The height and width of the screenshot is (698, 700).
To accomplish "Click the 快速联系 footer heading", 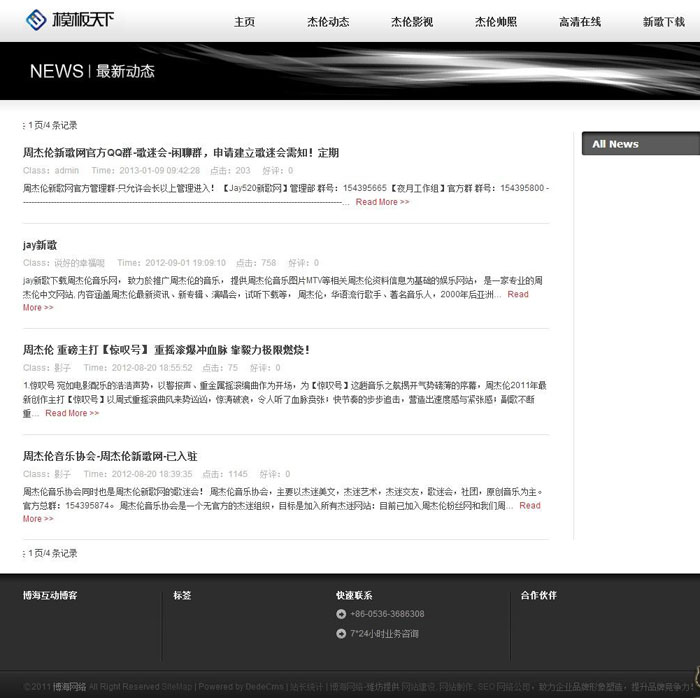I will click(x=354, y=595).
